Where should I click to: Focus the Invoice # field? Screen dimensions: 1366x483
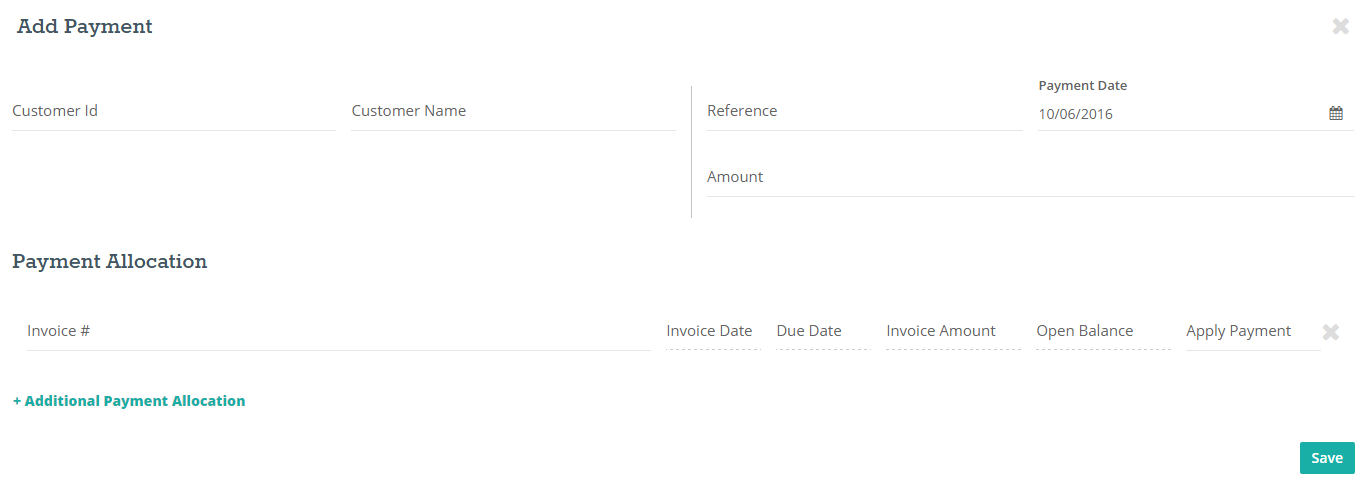pyautogui.click(x=338, y=331)
